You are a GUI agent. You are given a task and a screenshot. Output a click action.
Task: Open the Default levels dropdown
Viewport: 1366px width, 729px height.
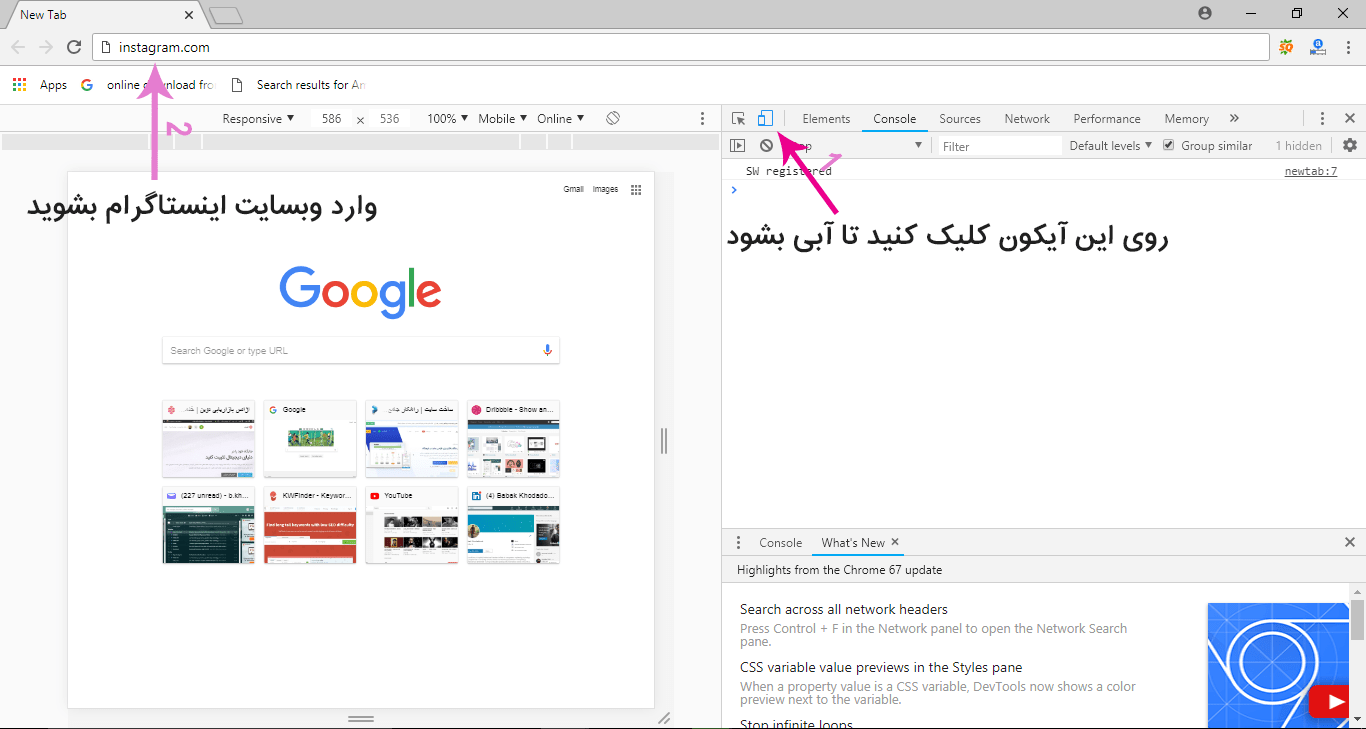tap(1110, 145)
